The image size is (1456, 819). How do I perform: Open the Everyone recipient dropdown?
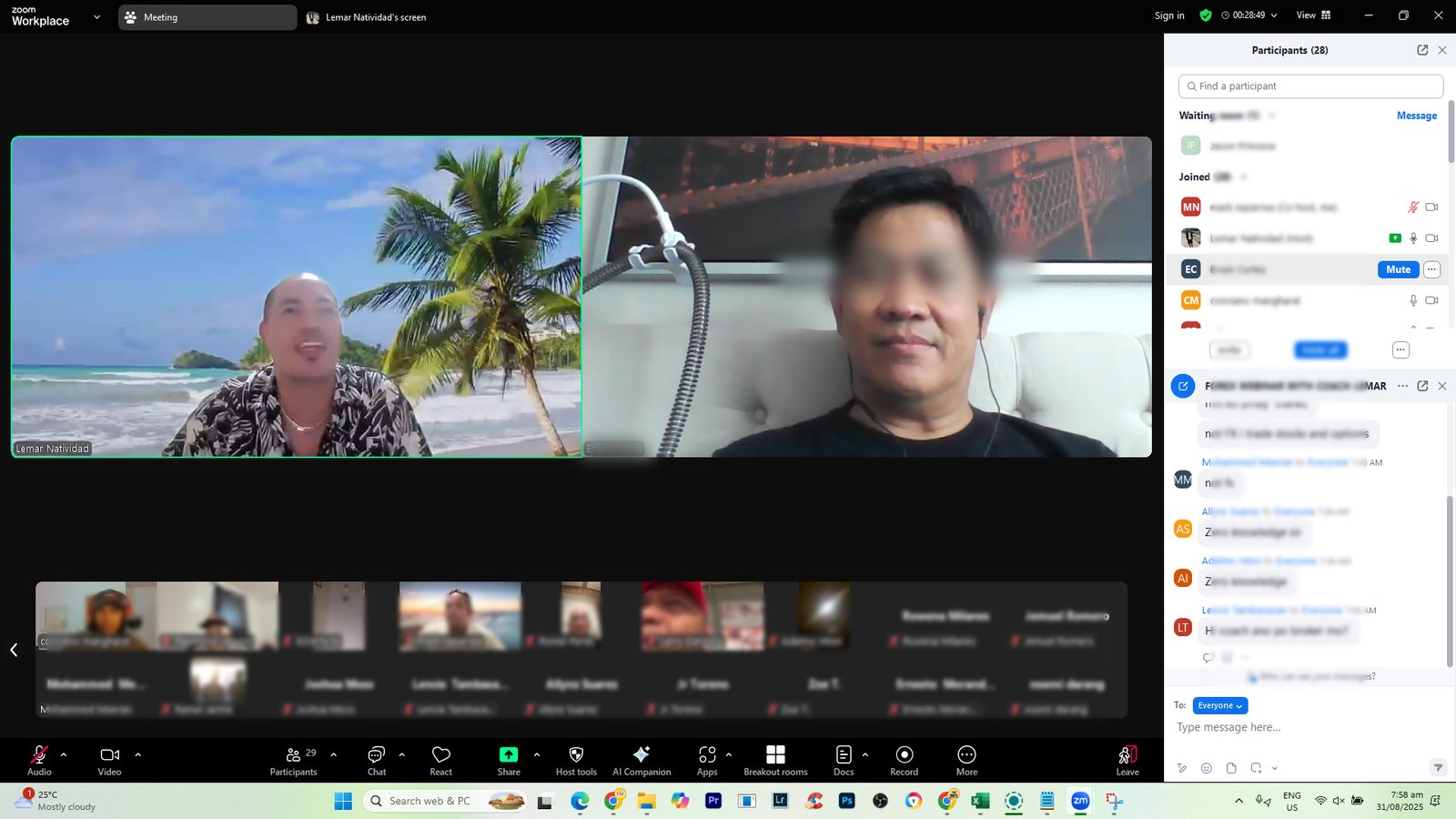tap(1219, 705)
